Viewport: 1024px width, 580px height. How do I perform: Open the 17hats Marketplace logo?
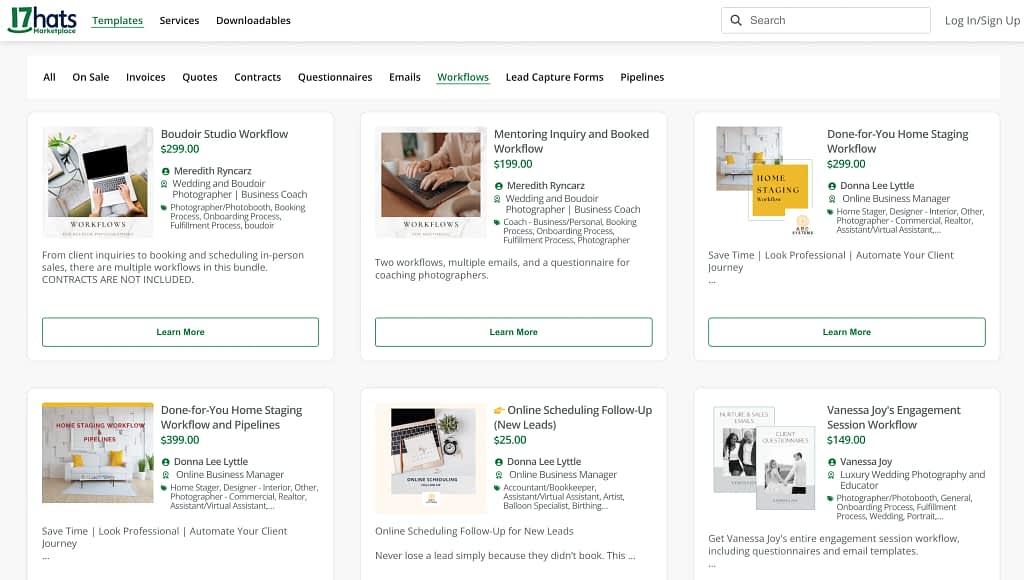pos(42,20)
